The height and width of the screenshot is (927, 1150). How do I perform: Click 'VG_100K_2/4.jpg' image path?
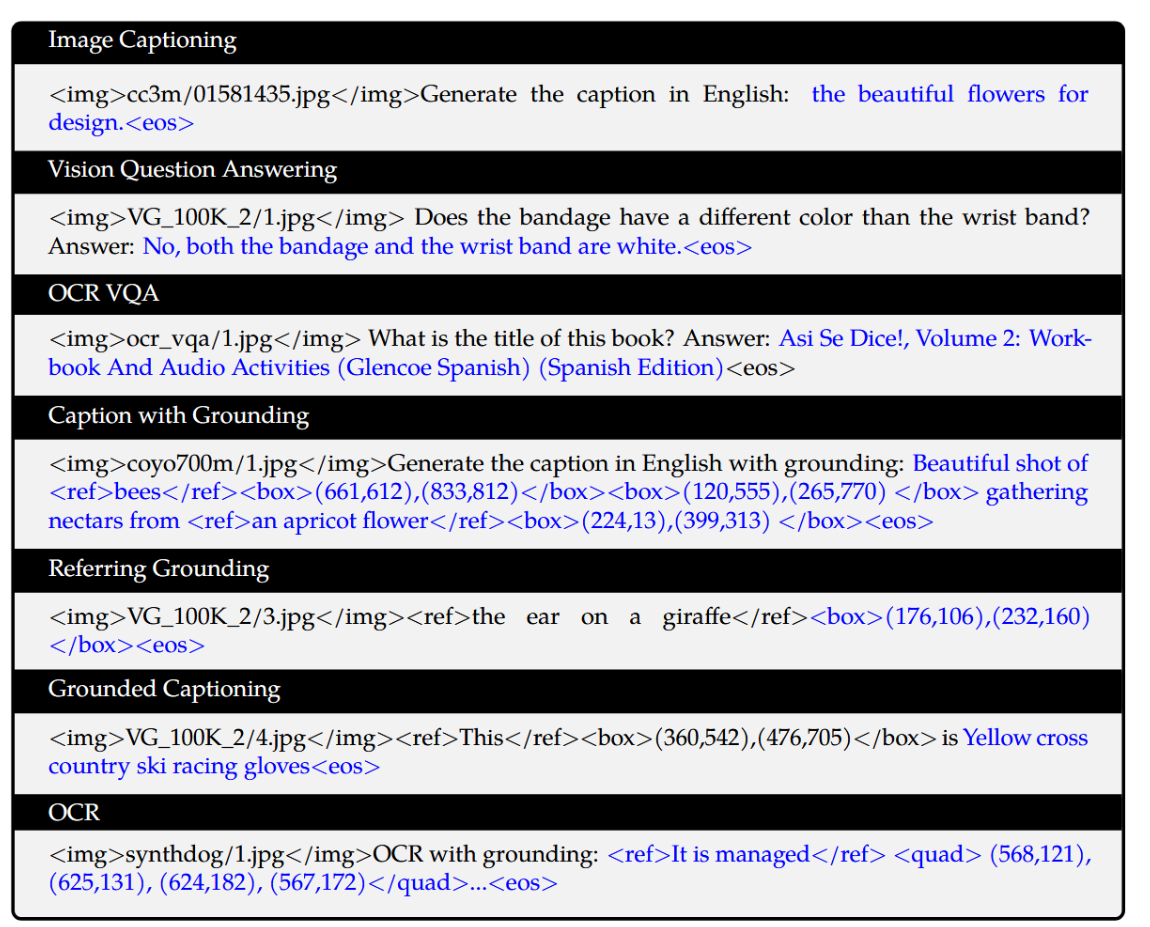point(216,738)
